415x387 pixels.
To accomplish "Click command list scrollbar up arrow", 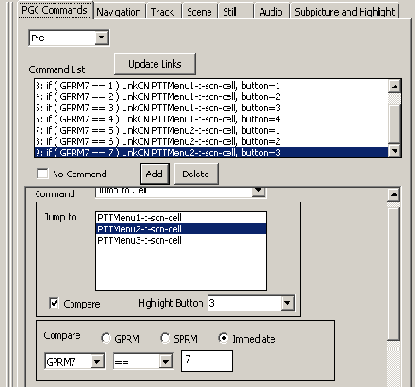I will (394, 86).
